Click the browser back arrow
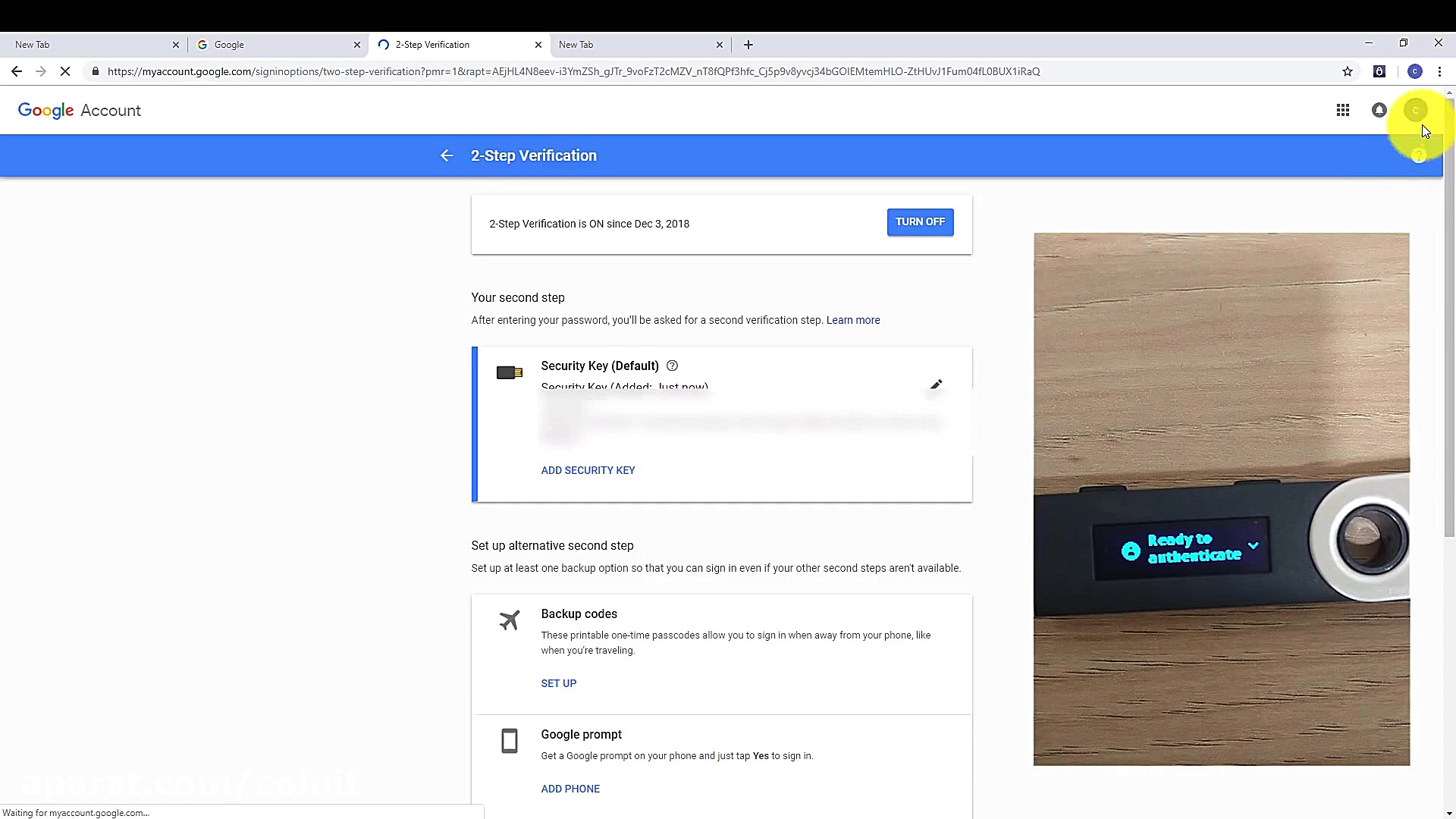Screen dimensions: 1456x819 point(17,71)
